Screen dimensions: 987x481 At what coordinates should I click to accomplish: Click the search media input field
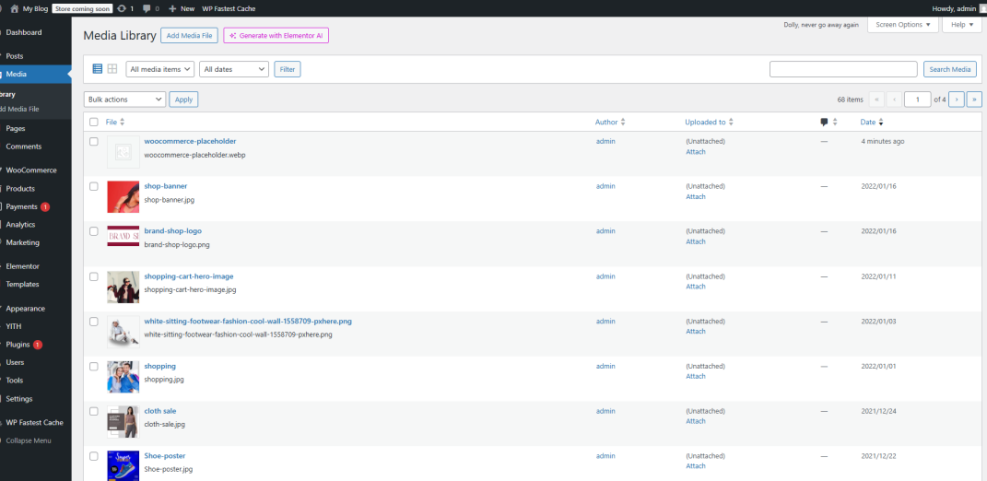tap(843, 69)
